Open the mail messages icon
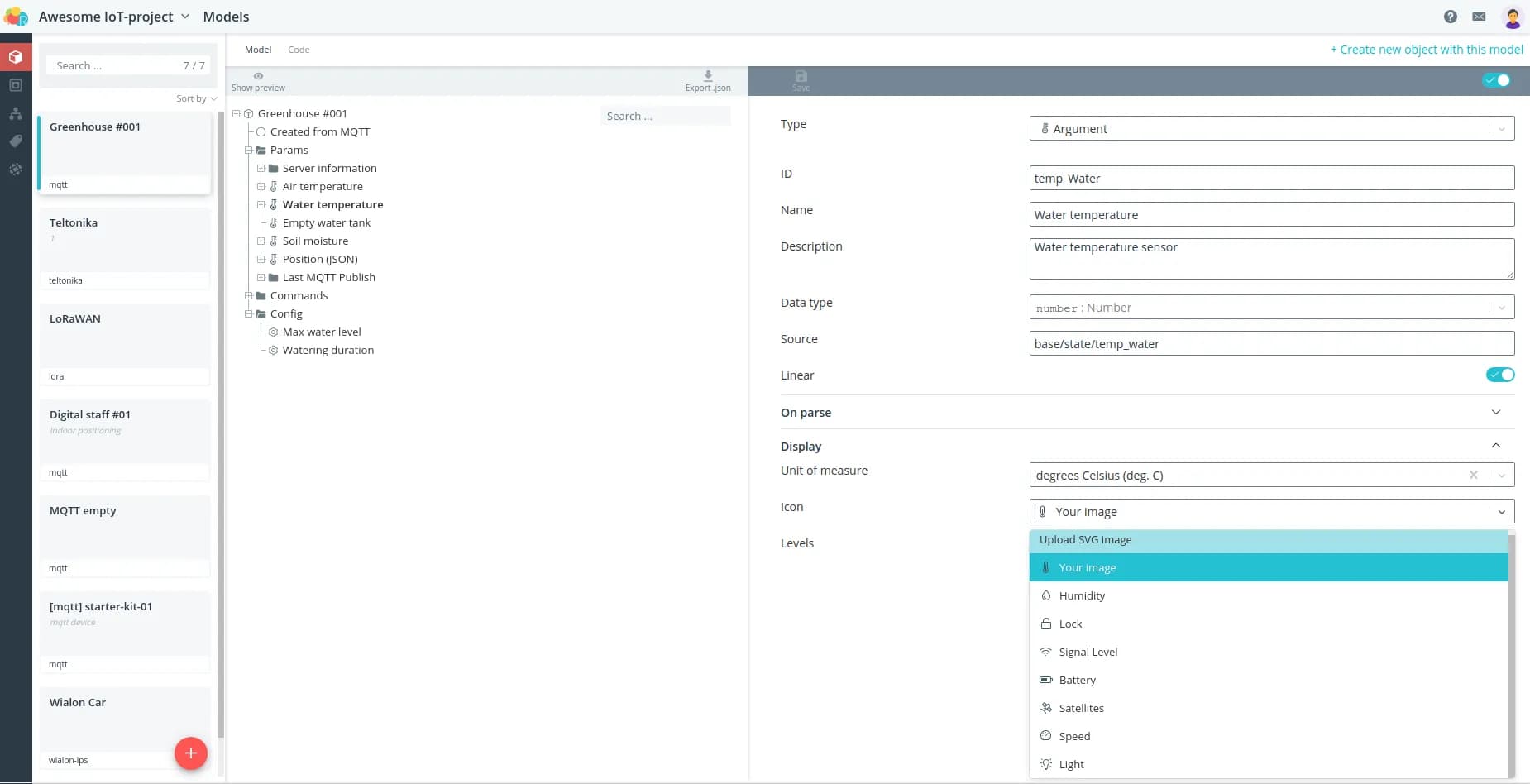 (1480, 17)
